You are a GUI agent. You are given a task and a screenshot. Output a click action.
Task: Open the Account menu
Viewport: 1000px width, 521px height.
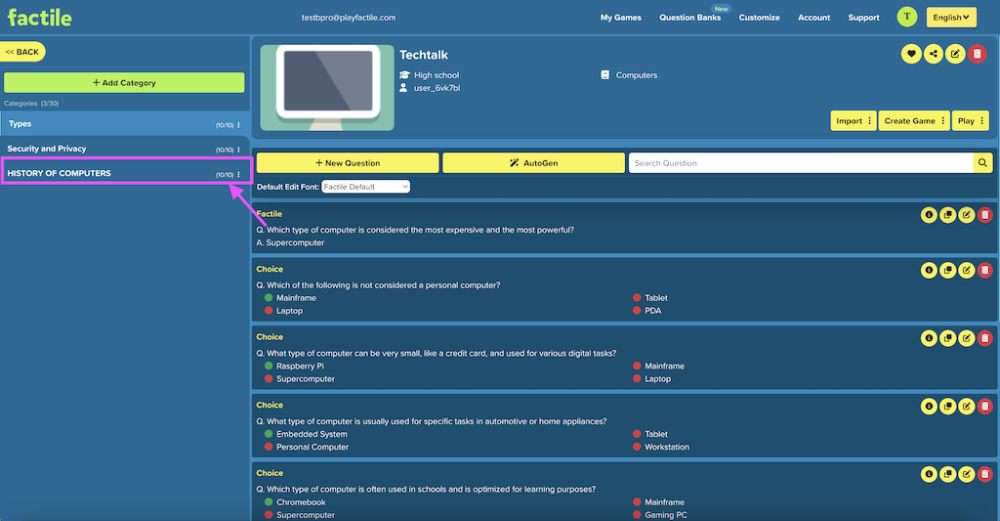click(x=814, y=18)
